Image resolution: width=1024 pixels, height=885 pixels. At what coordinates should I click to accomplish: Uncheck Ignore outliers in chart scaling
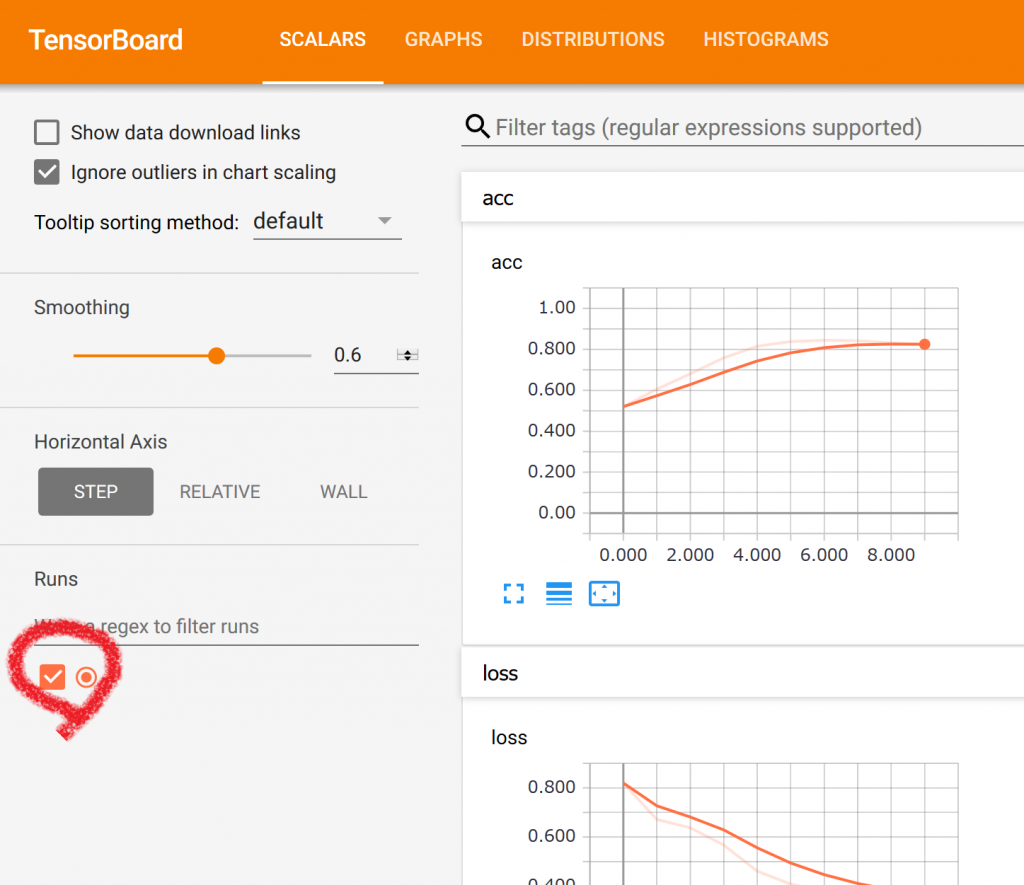[47, 172]
